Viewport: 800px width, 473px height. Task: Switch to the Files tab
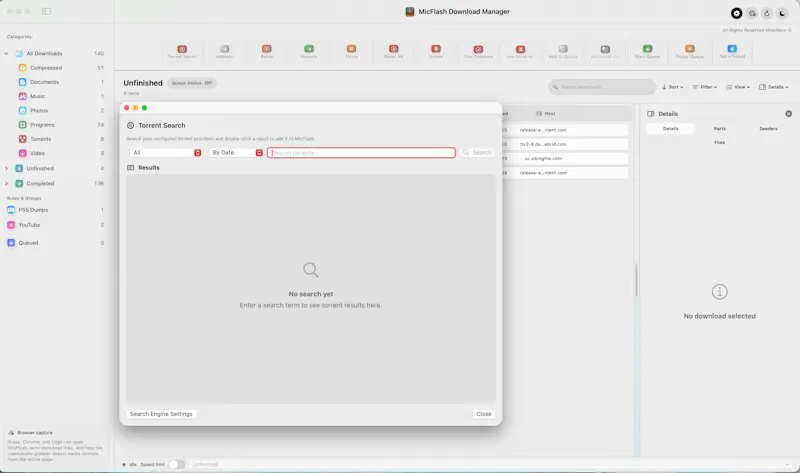719,142
